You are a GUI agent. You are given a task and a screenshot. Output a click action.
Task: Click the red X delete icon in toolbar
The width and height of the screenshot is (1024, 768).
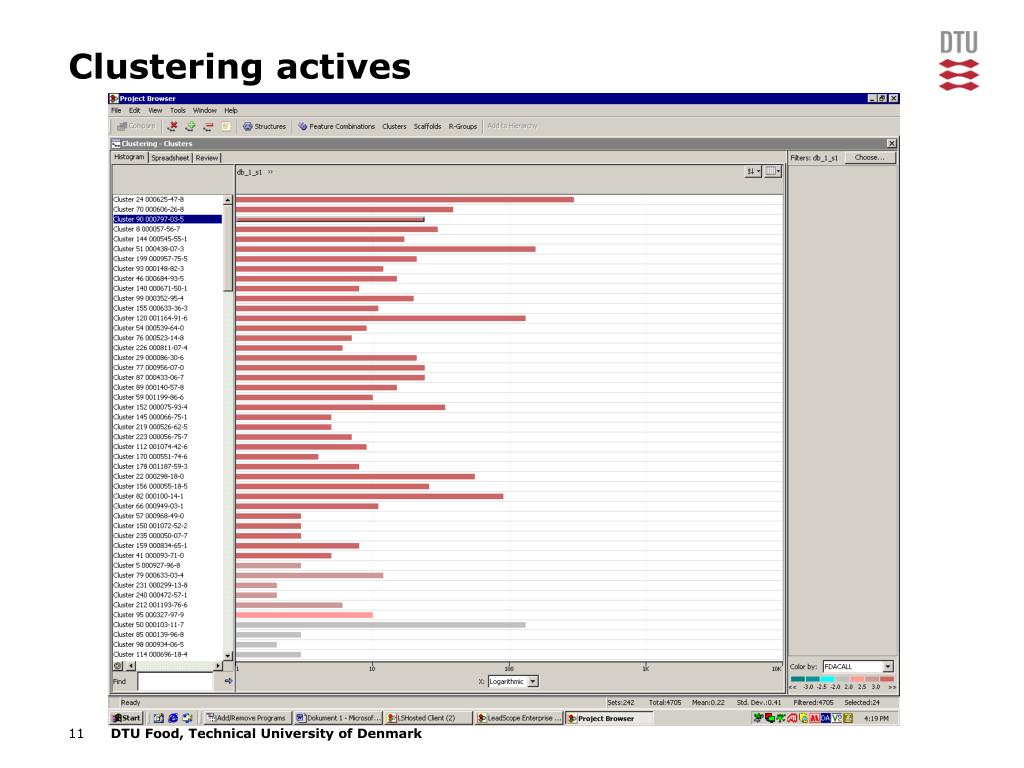[173, 126]
